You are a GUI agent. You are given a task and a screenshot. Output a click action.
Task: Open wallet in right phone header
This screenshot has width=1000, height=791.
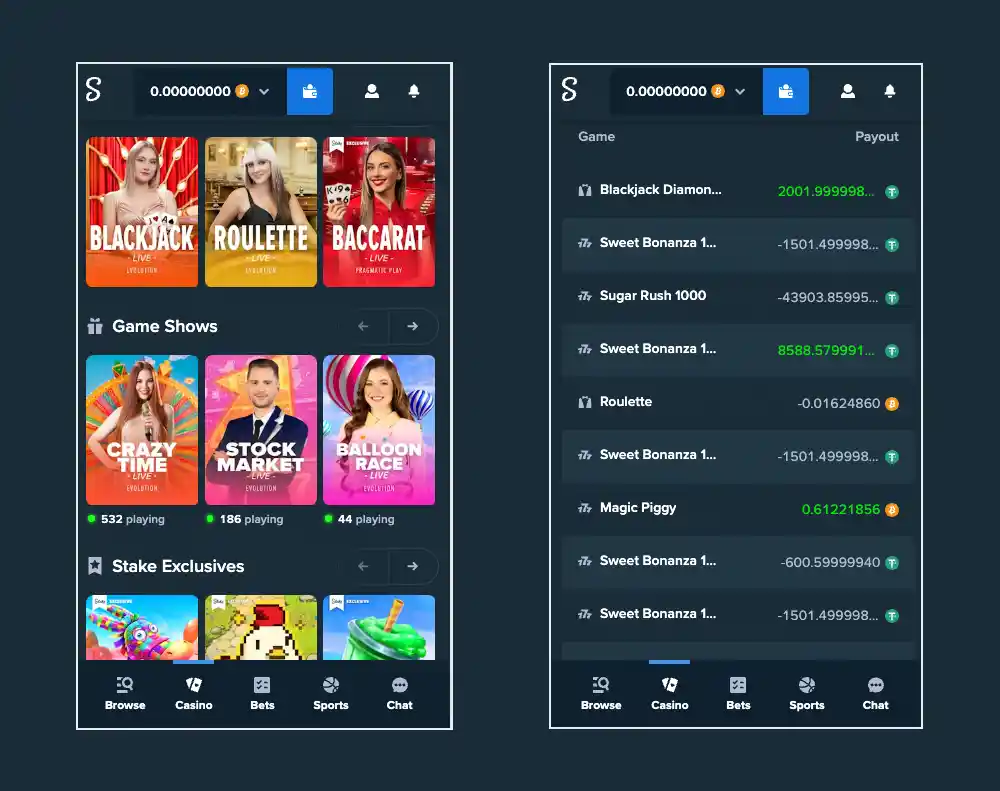coord(786,91)
